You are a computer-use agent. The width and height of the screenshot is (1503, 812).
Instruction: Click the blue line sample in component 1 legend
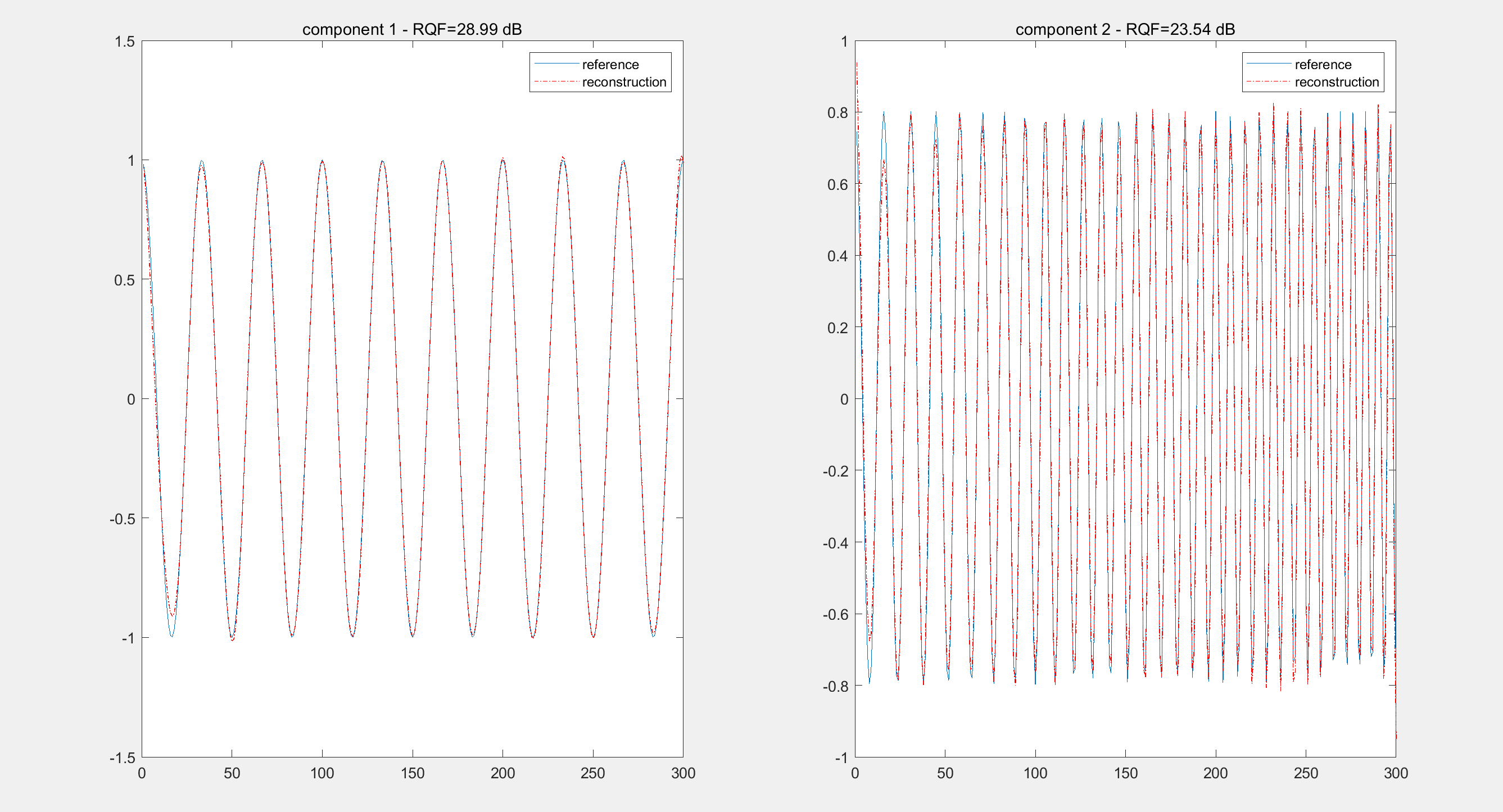coord(556,63)
